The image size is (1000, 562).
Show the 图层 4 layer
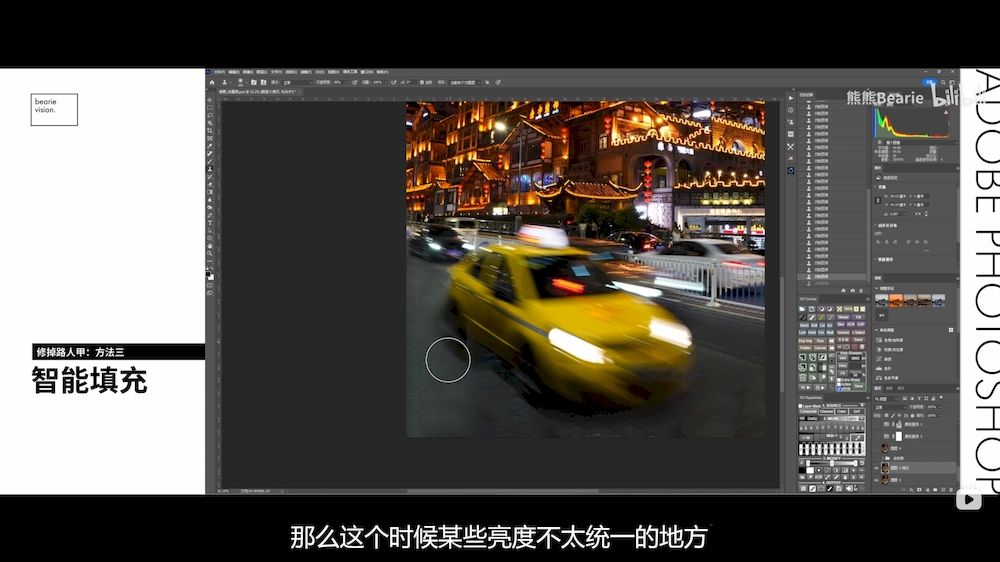876,448
